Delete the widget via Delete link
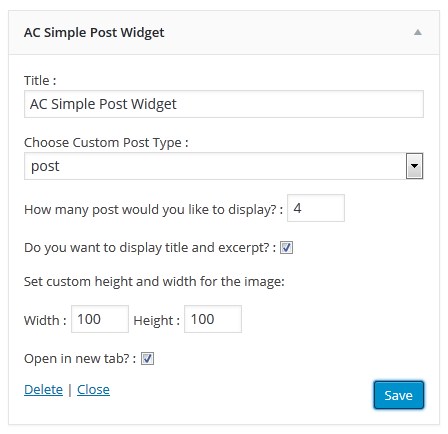448x434 pixels. (x=43, y=389)
